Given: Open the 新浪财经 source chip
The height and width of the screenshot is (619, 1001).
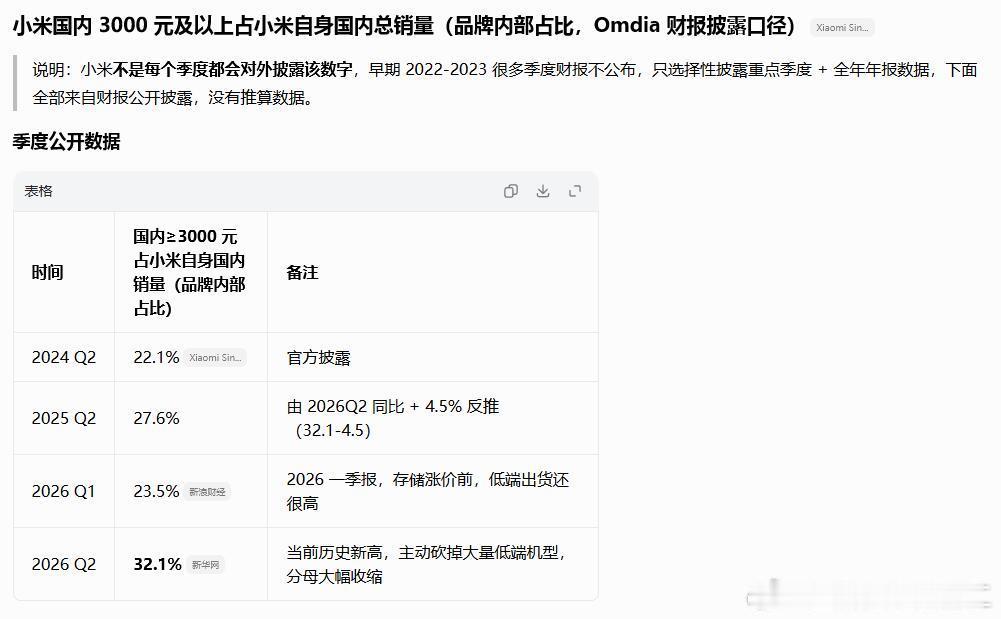Looking at the screenshot, I should (207, 492).
